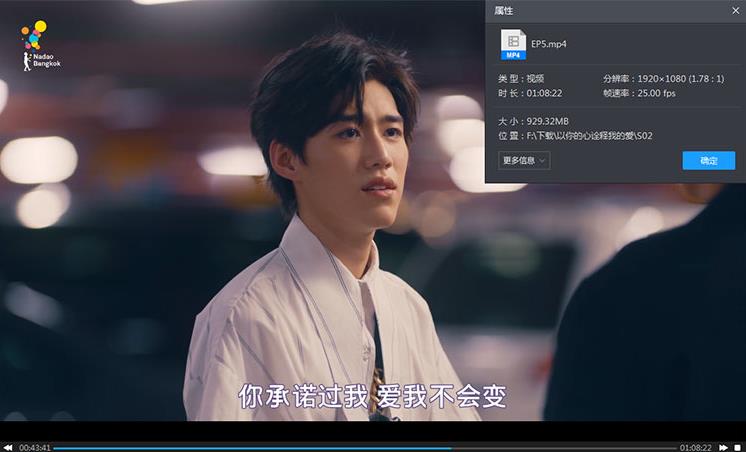The height and width of the screenshot is (452, 746).
Task: Close the 属性 properties dialog
Action: pos(734,10)
